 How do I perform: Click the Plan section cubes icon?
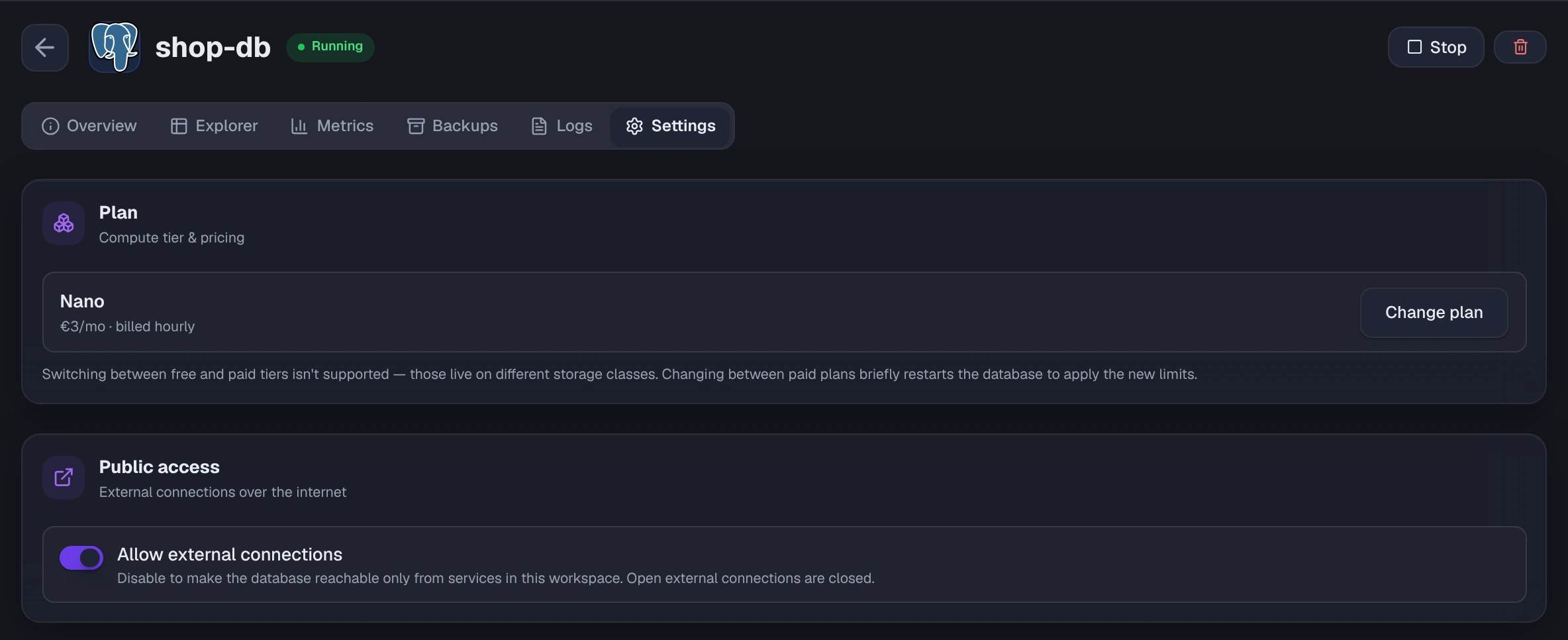(64, 223)
